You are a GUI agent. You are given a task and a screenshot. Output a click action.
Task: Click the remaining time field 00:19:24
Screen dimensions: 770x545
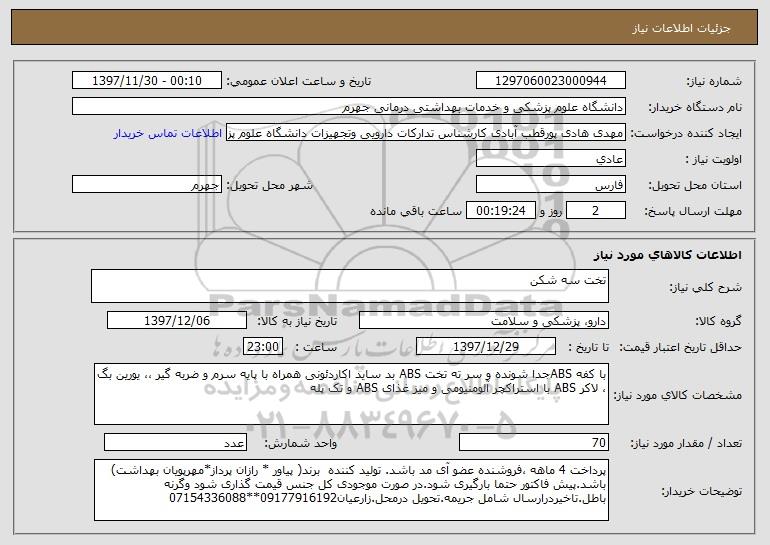tap(500, 211)
